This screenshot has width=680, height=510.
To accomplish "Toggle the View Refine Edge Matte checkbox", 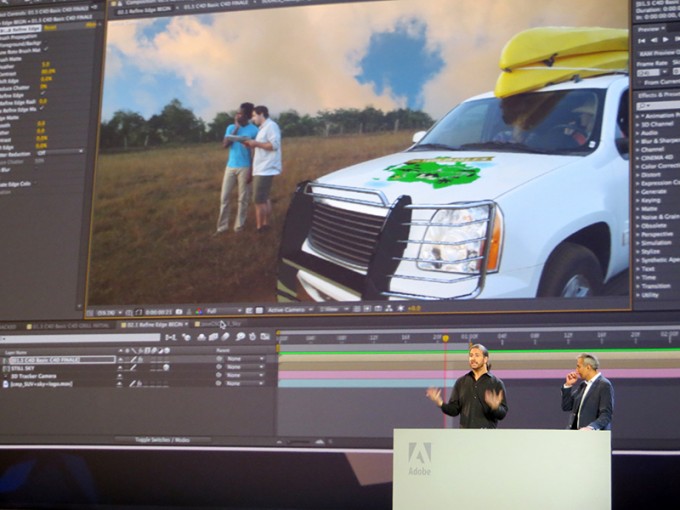I will (42, 109).
